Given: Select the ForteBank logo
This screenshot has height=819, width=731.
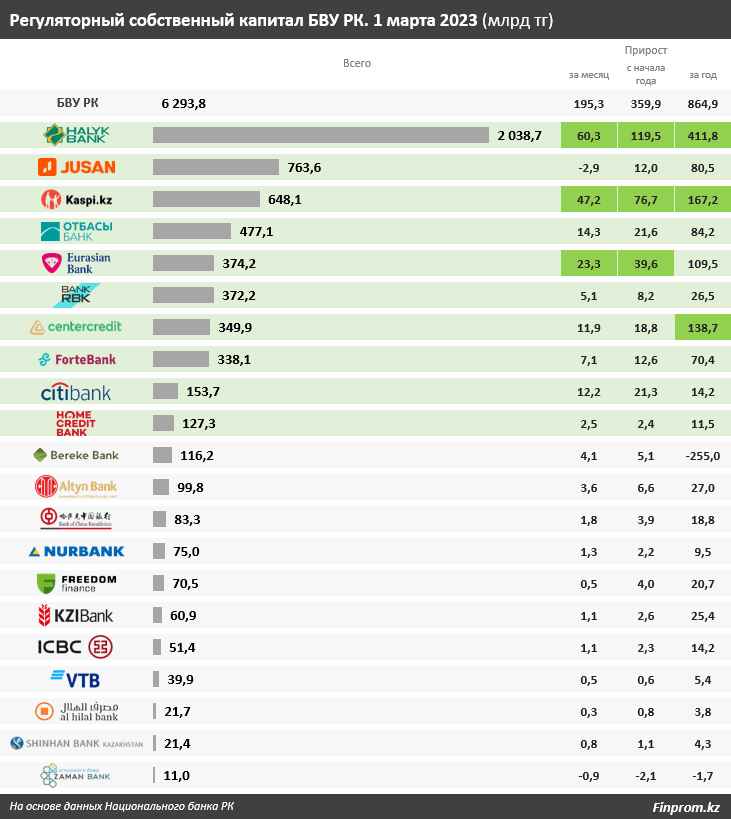Looking at the screenshot, I should tap(77, 359).
